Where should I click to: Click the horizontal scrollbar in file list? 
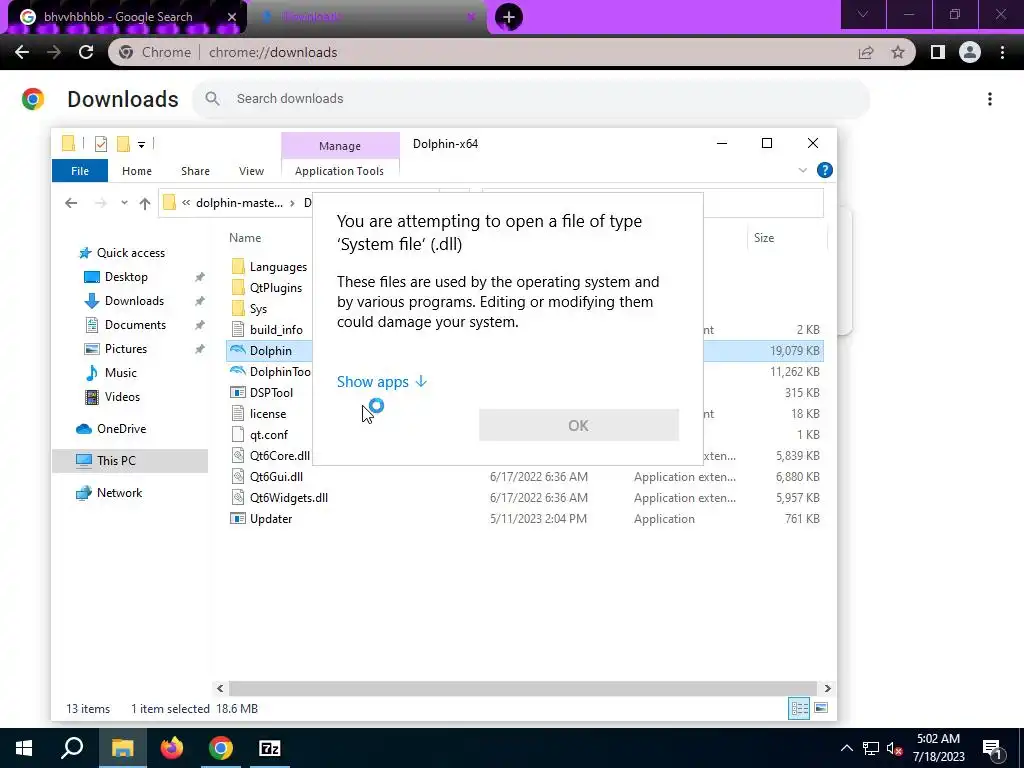click(x=523, y=688)
